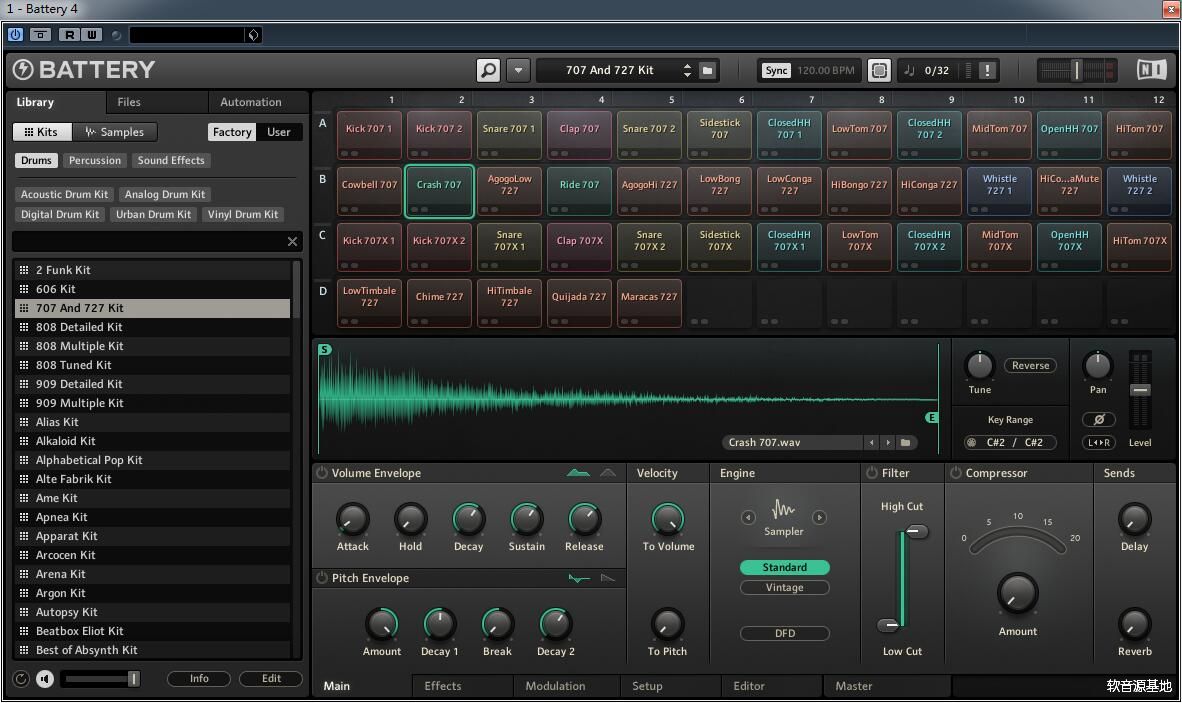This screenshot has height=703, width=1182.
Task: Select the Crash 707 cell in the pad grid
Action: (438, 190)
